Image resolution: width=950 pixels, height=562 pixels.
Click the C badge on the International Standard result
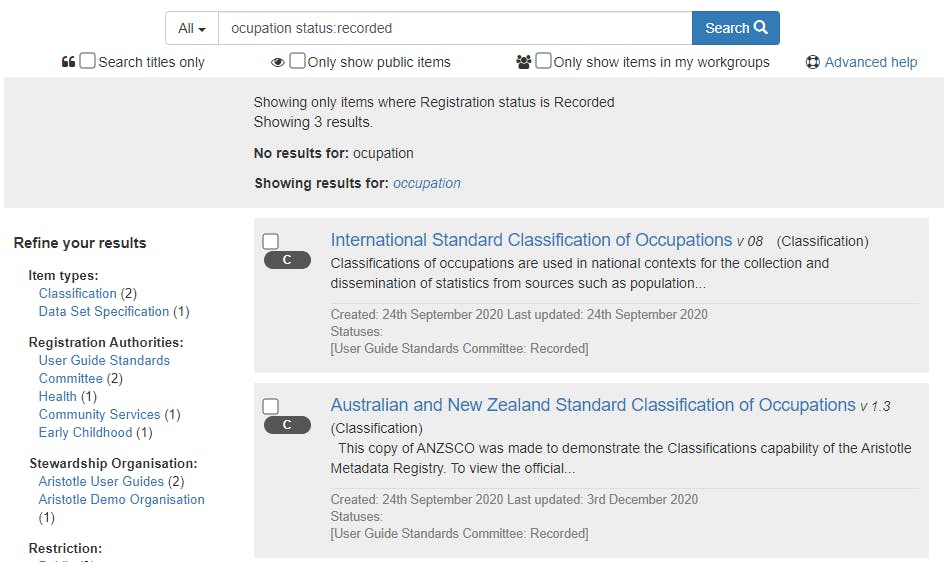click(x=287, y=260)
